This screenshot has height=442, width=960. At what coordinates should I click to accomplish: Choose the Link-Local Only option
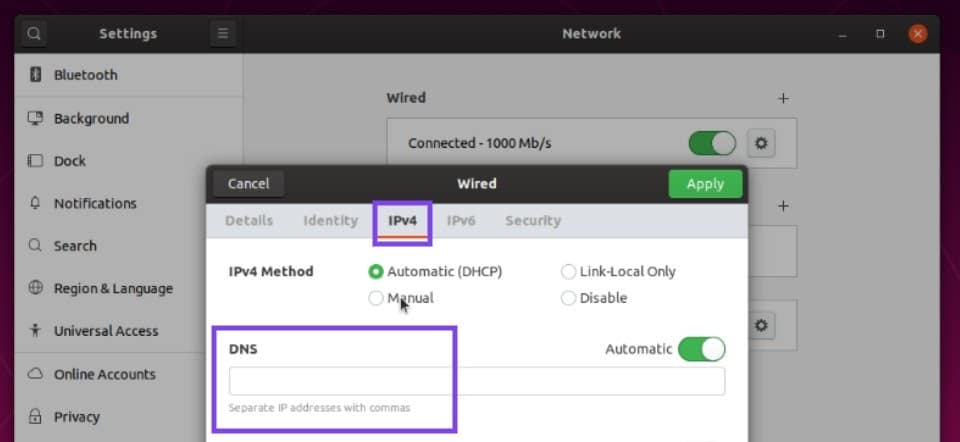coord(569,271)
